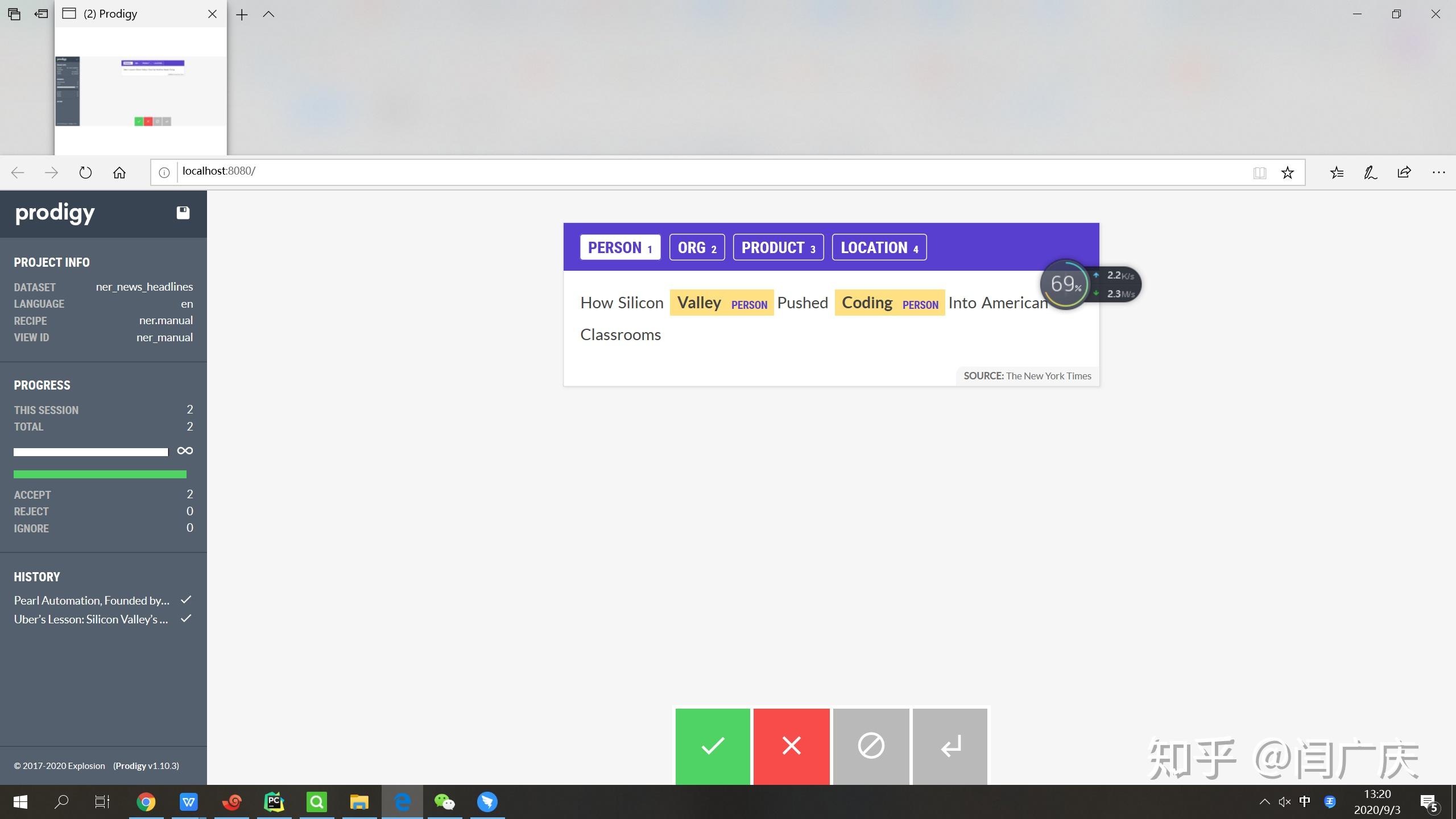Select the PRODUCT label
The image size is (1456, 819).
[778, 247]
